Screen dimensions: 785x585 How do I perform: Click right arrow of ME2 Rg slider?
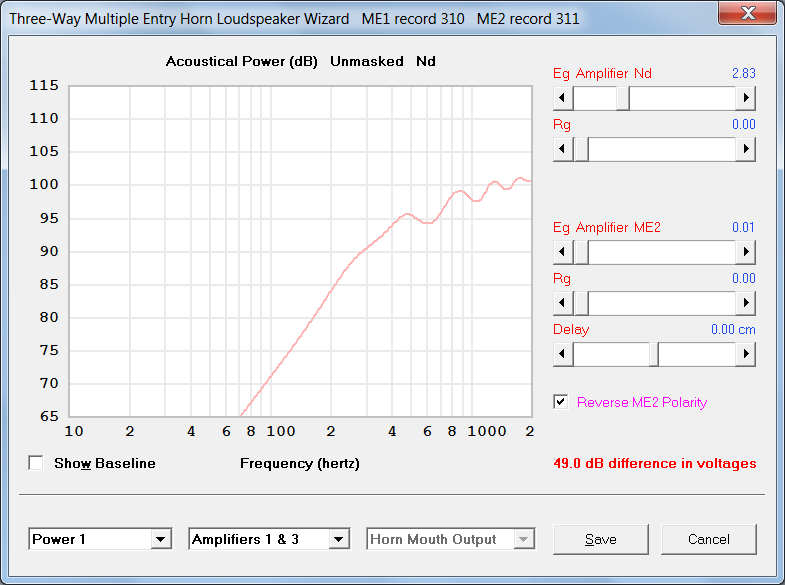point(745,303)
